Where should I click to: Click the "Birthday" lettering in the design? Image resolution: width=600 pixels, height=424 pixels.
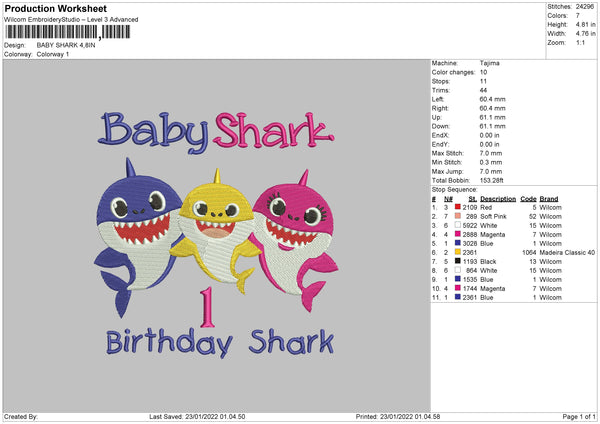point(169,342)
